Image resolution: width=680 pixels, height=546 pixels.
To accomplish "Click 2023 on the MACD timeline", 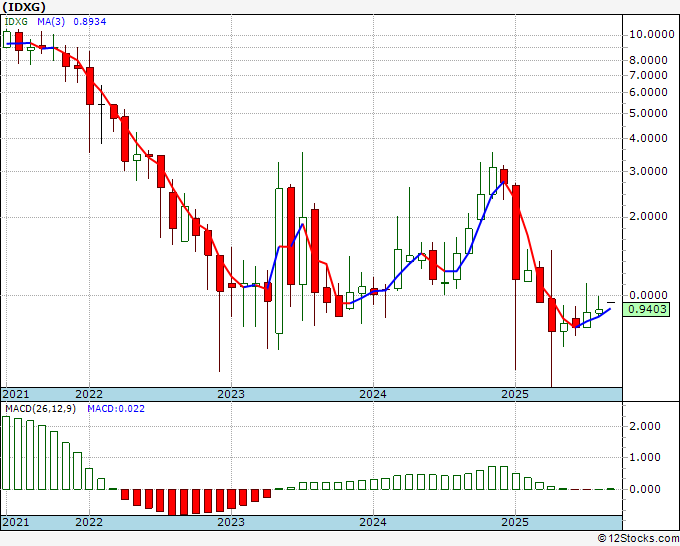I will 231,522.
